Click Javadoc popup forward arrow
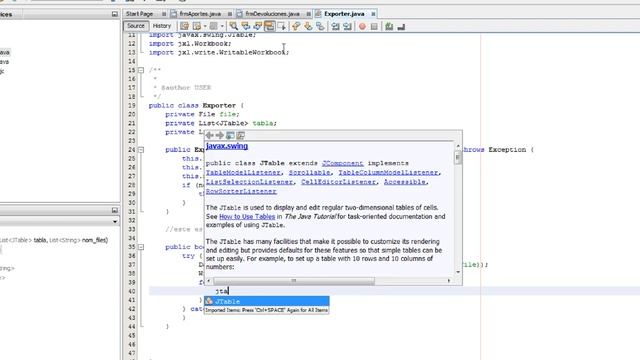The image size is (640, 360). [220, 135]
